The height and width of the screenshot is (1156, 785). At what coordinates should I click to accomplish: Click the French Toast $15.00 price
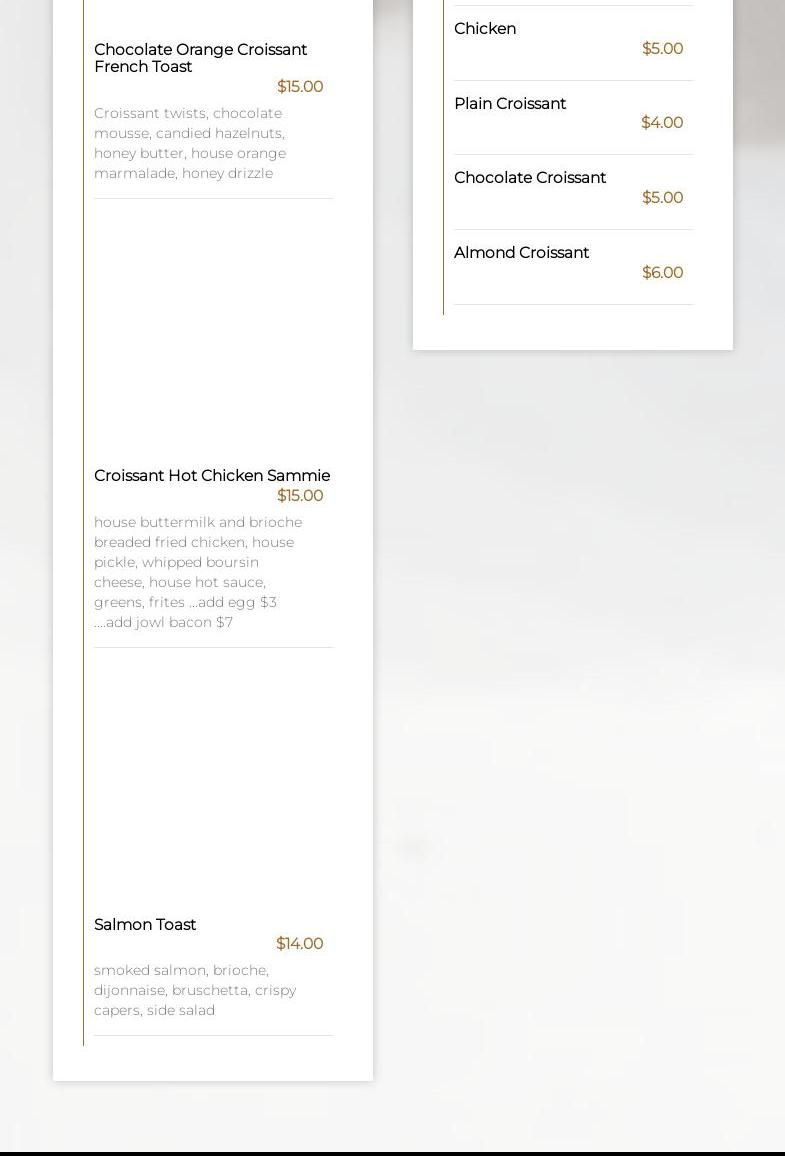[x=299, y=87]
